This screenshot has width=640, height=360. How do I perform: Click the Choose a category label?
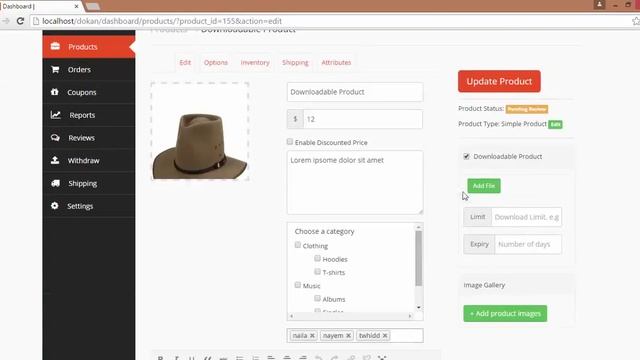point(324,231)
